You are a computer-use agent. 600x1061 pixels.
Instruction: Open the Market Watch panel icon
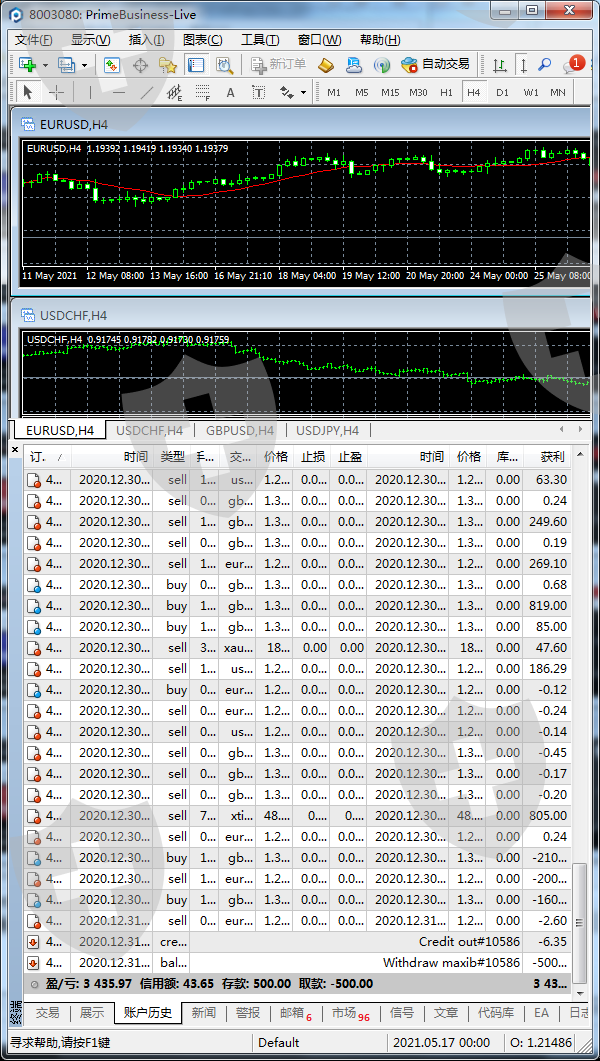click(112, 65)
